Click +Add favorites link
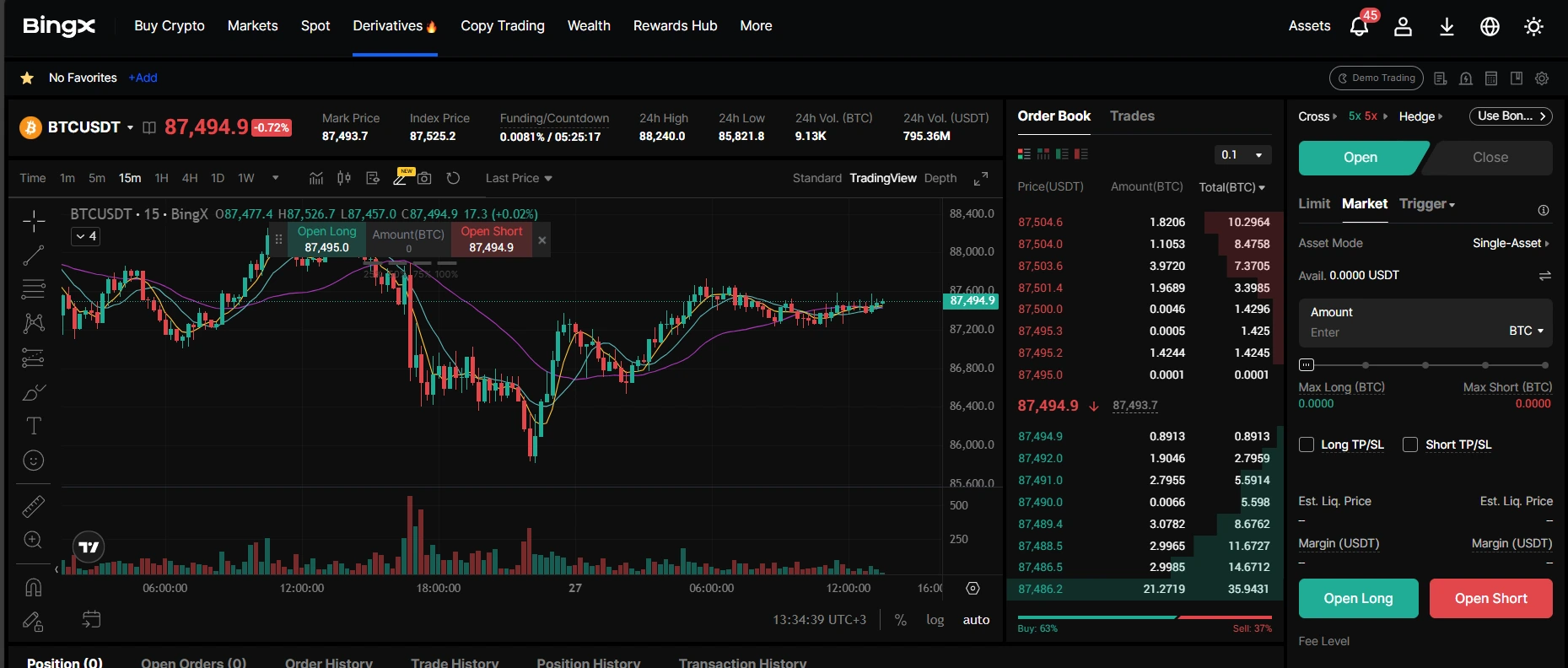Viewport: 1568px width, 668px height. click(x=143, y=78)
